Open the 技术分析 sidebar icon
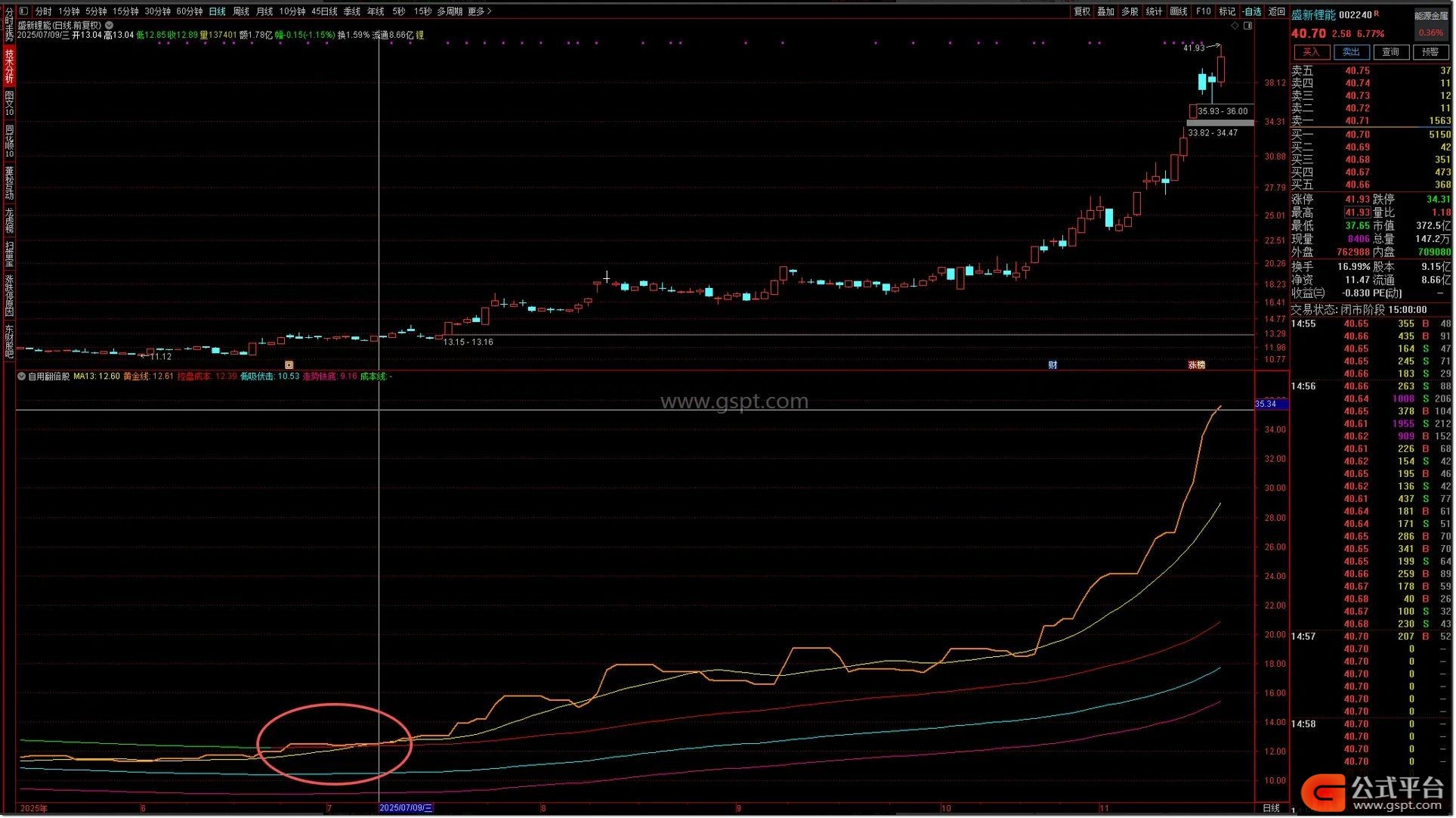 click(9, 66)
